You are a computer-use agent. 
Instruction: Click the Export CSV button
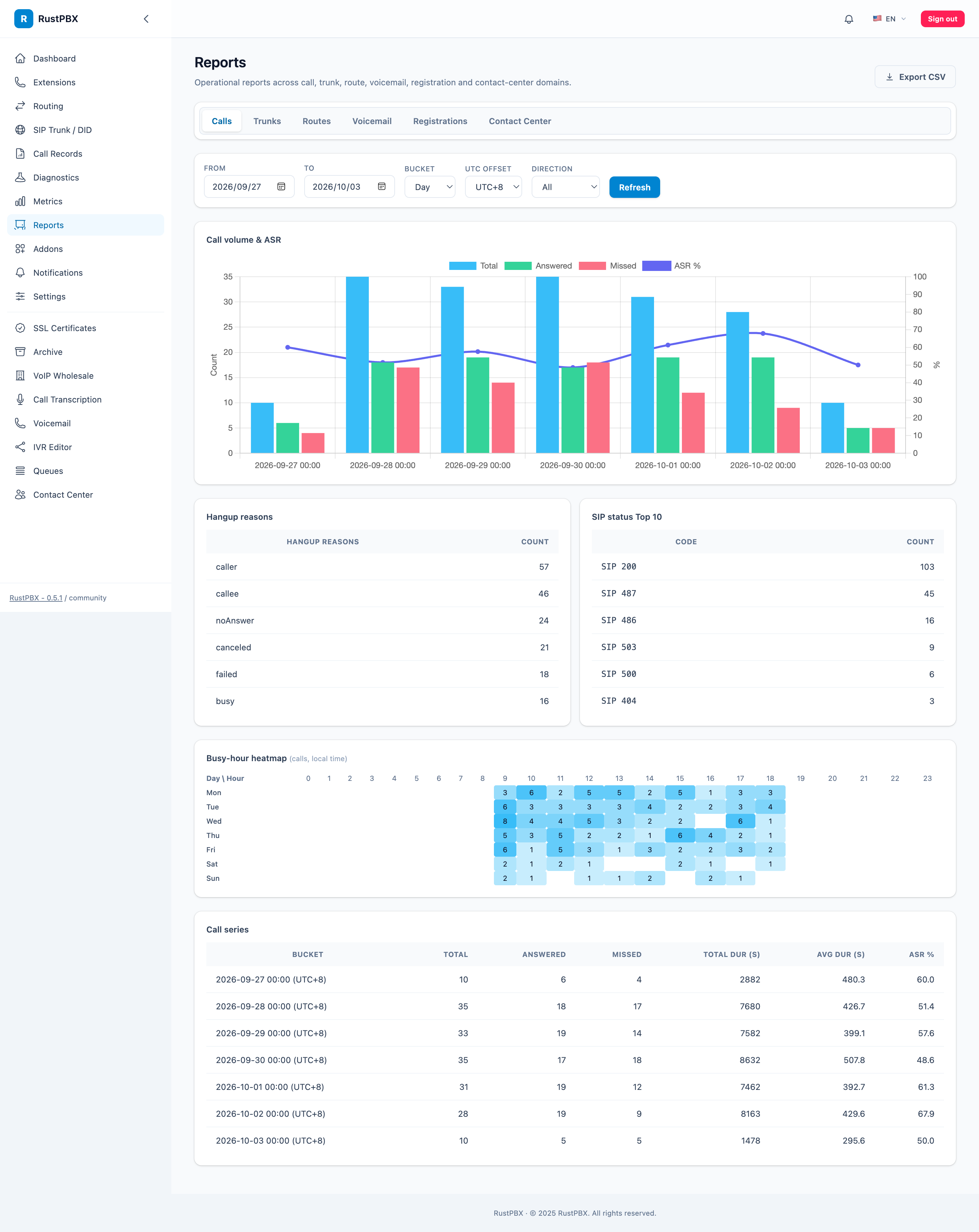tap(915, 76)
